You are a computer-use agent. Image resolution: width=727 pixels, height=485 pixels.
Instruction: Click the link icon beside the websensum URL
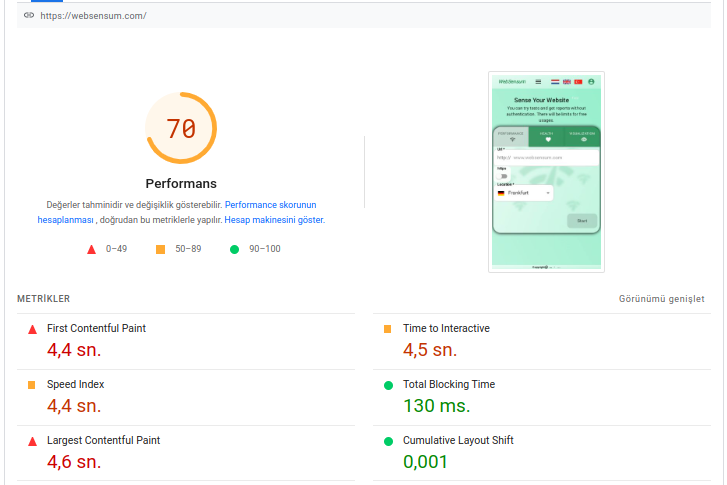click(29, 15)
